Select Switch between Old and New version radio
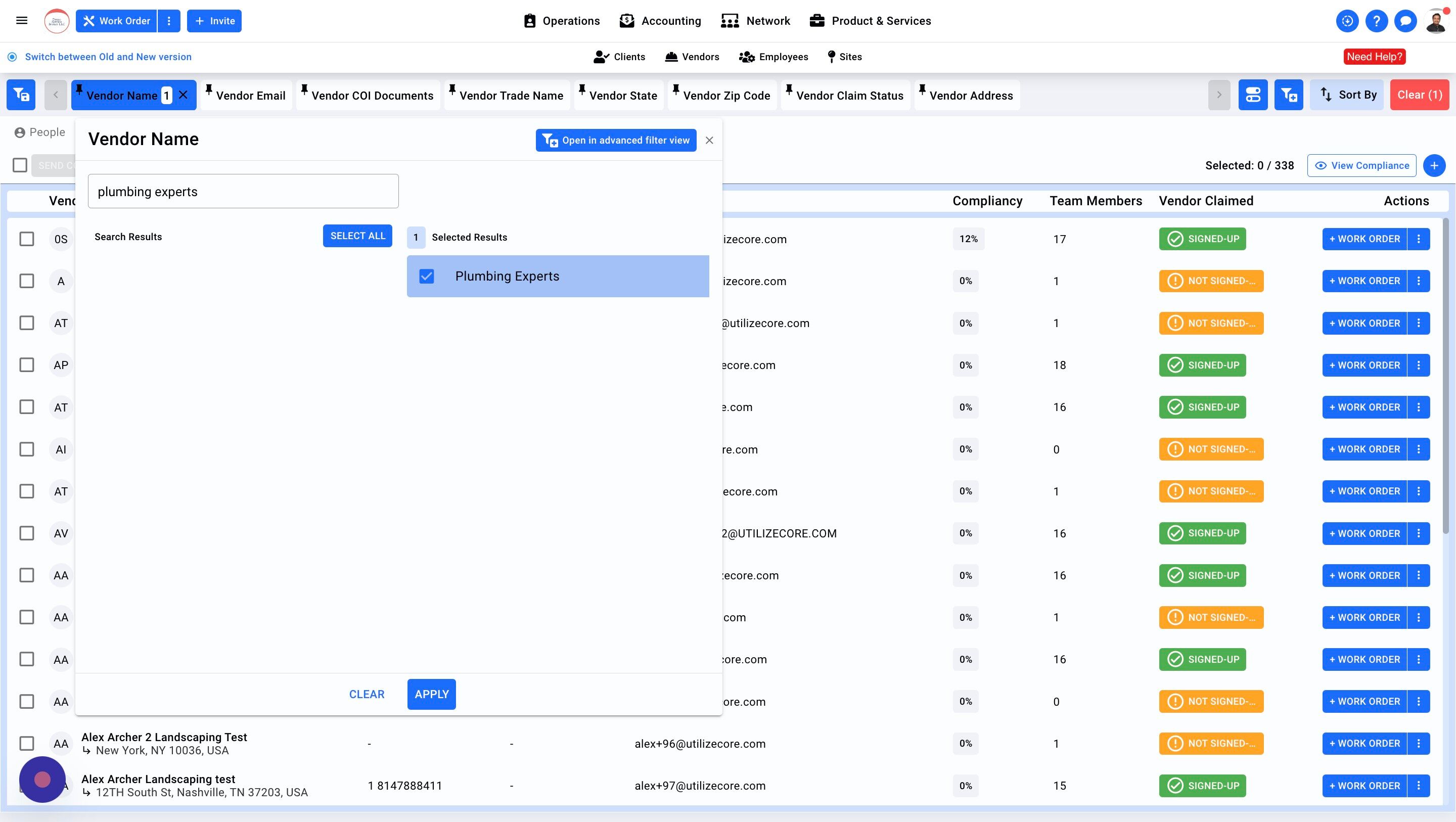 click(13, 57)
